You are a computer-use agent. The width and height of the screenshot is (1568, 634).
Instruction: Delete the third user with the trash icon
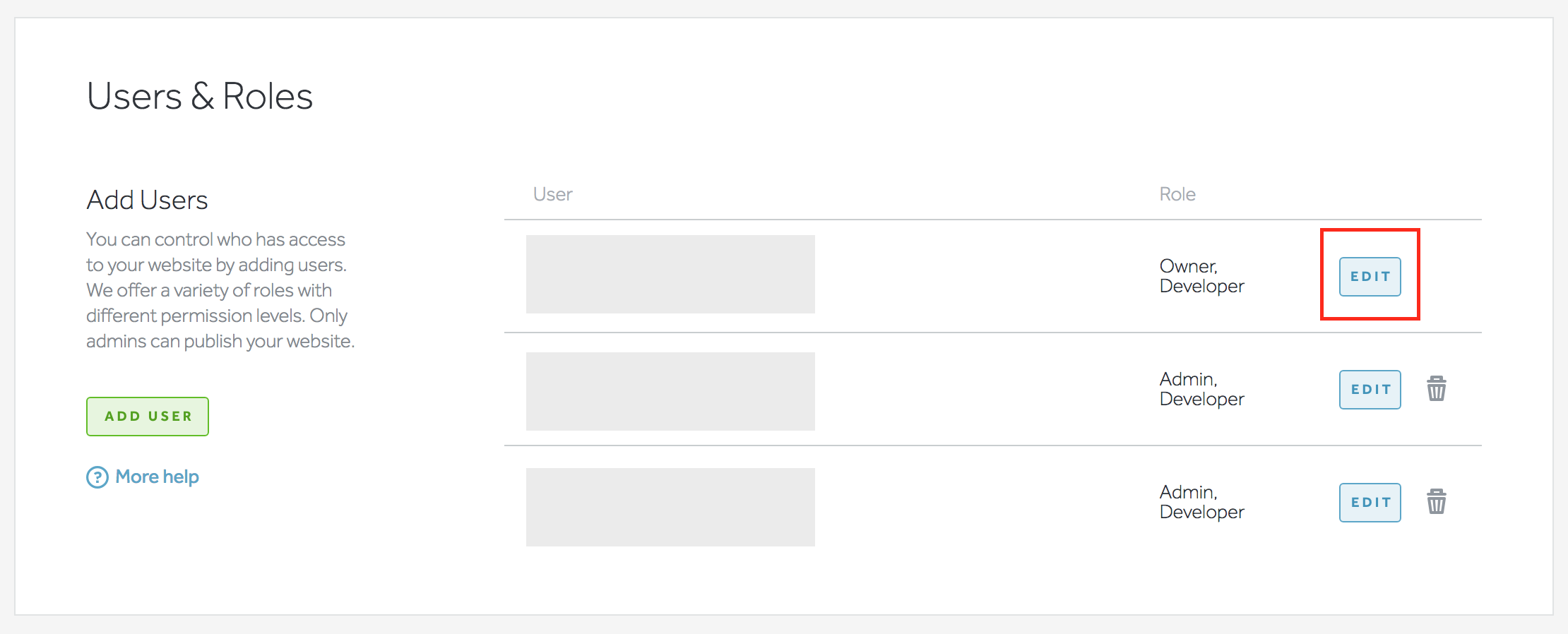click(x=1437, y=502)
